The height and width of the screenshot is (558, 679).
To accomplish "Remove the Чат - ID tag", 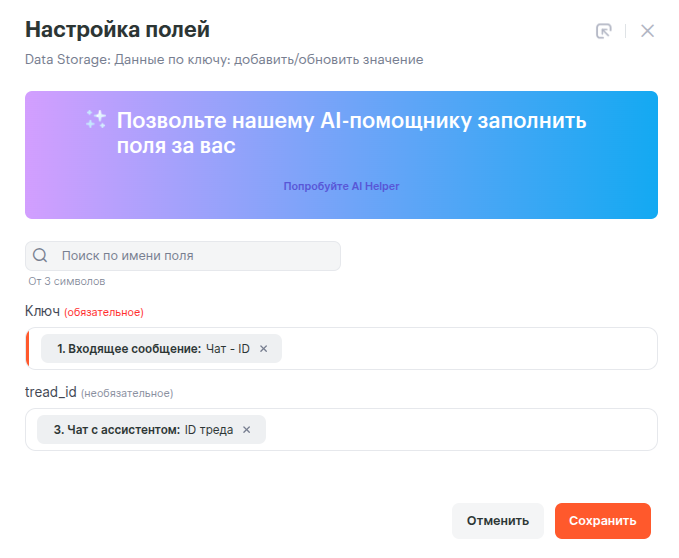I will click(264, 349).
